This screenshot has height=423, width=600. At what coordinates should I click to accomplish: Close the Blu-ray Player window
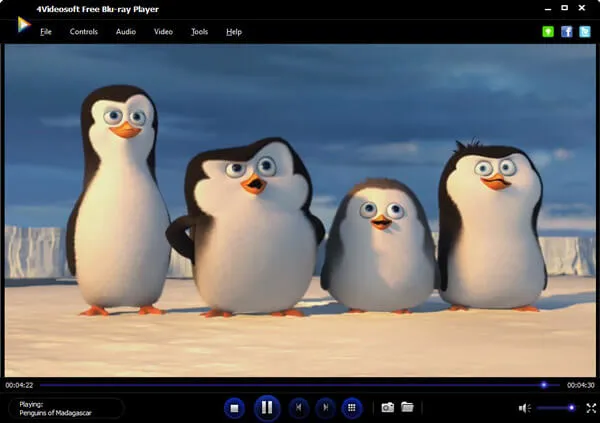pos(582,8)
